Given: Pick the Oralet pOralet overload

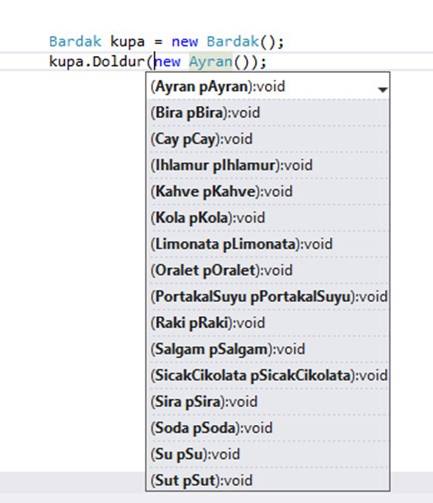Looking at the screenshot, I should click(x=268, y=271).
